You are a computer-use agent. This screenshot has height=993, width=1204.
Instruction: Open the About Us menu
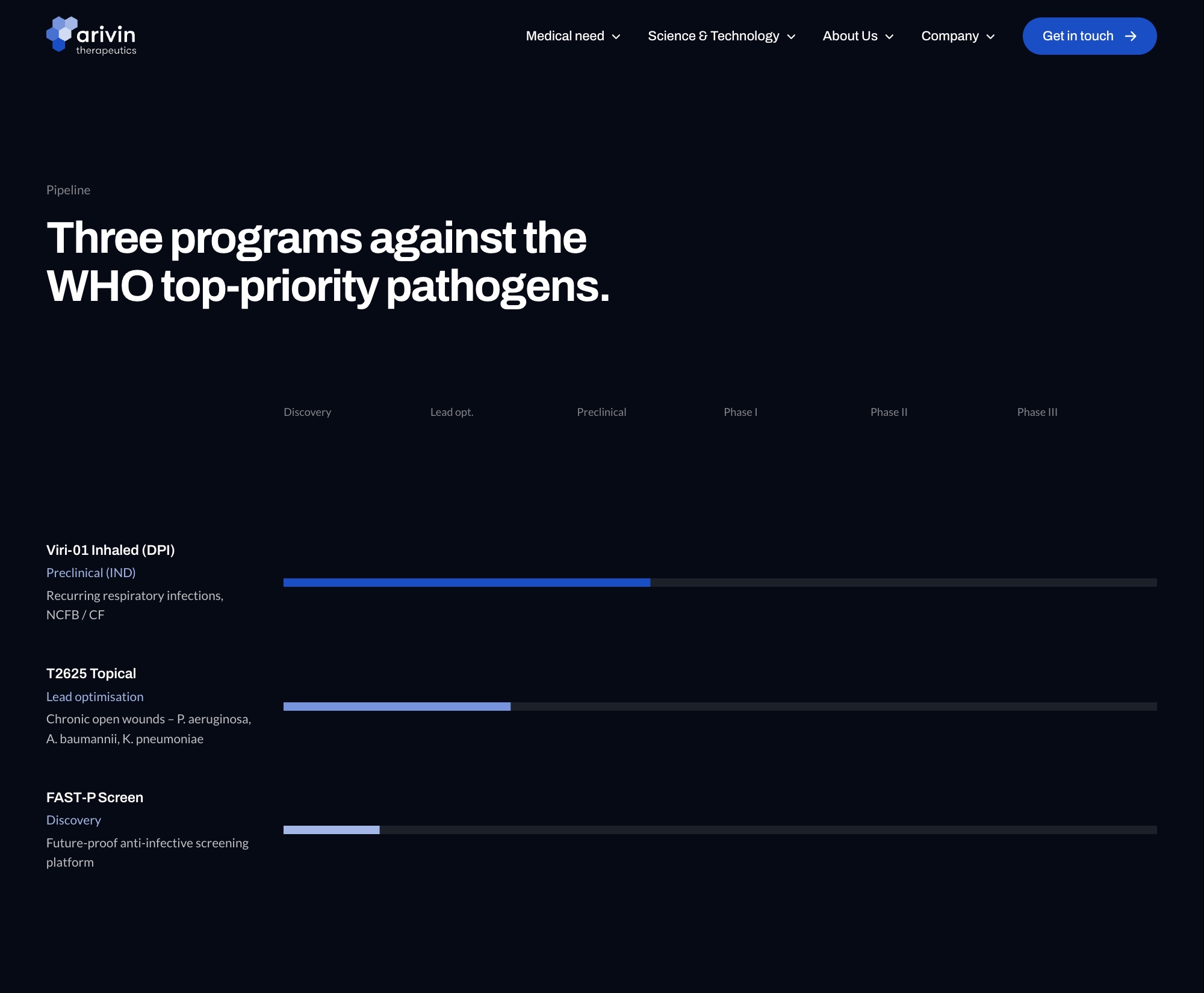(x=858, y=36)
